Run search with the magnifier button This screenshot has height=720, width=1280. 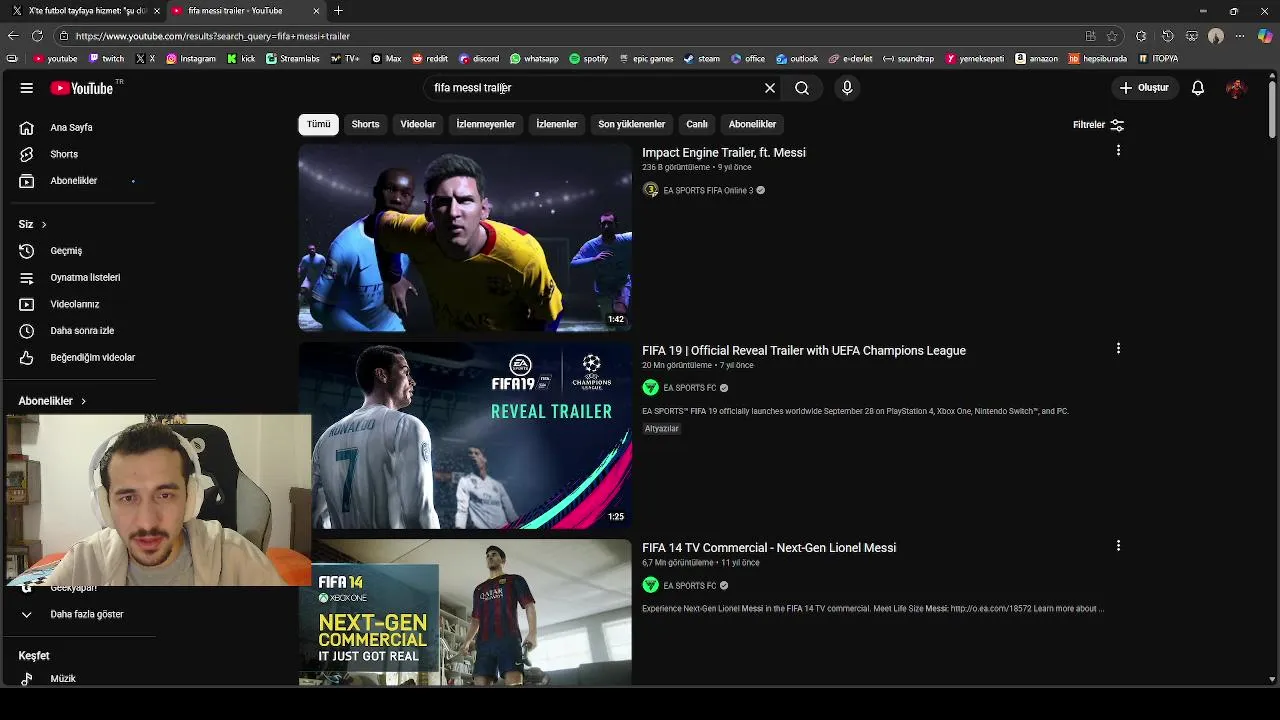tap(802, 88)
